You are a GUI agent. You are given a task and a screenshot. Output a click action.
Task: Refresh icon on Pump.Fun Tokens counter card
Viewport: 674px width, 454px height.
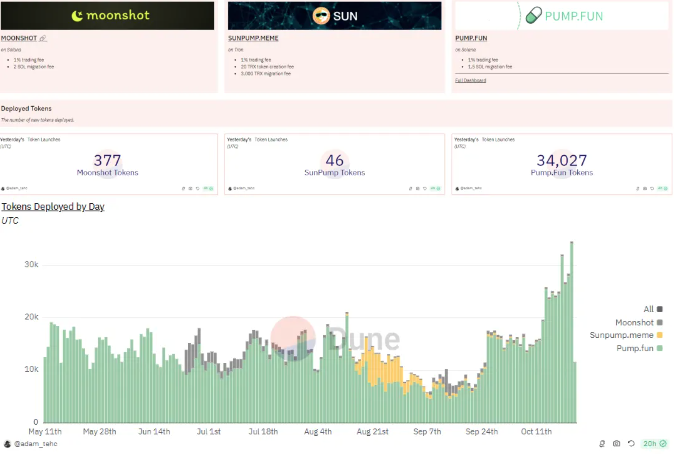[x=652, y=189]
